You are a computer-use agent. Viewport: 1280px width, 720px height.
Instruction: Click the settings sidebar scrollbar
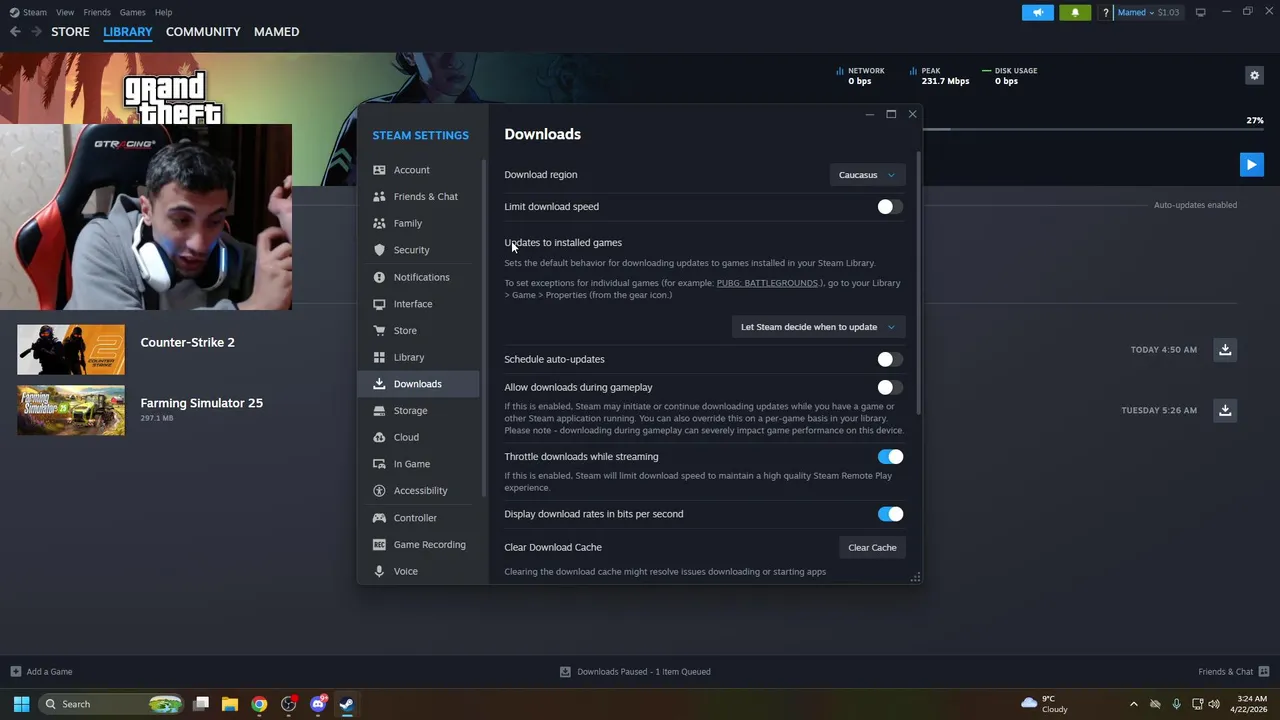484,328
